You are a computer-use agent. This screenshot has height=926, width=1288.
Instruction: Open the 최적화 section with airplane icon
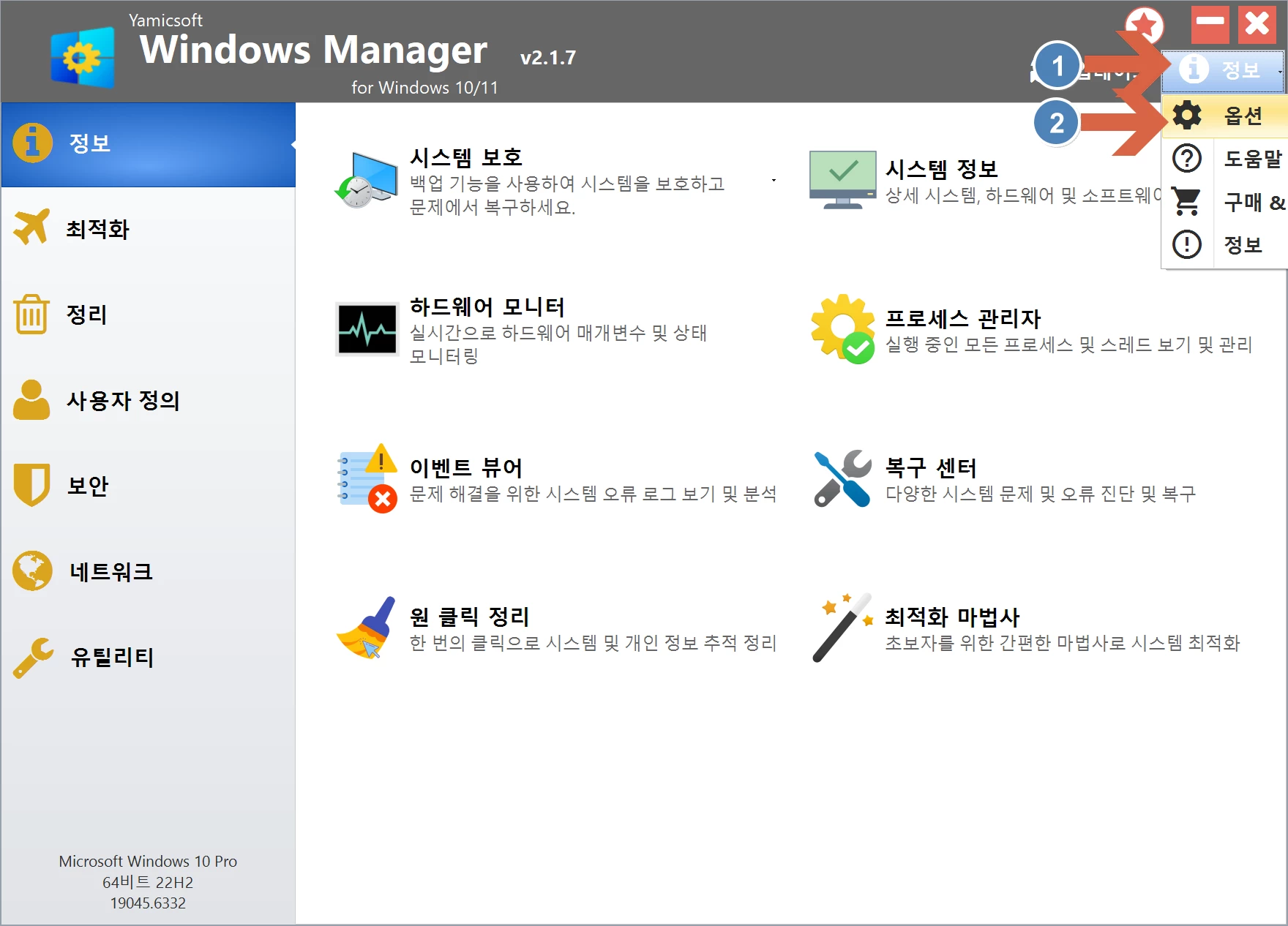[149, 229]
